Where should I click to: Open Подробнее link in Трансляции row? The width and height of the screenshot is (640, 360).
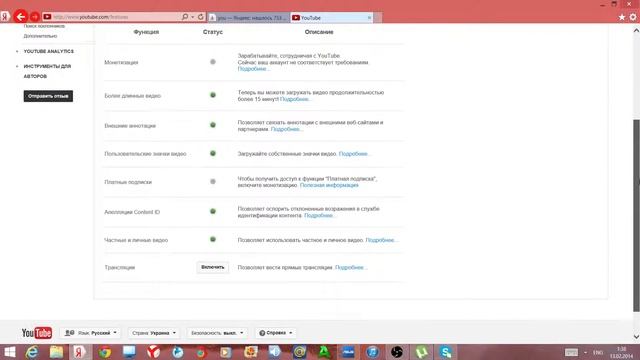pos(351,267)
